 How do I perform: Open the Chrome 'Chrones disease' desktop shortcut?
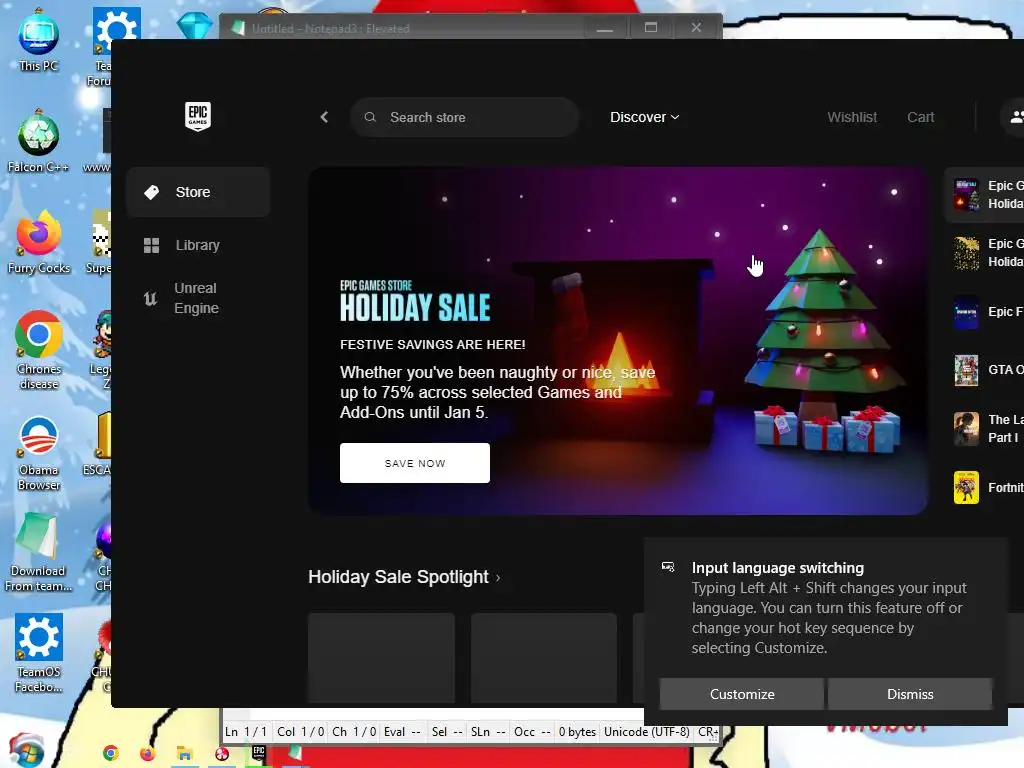39,351
